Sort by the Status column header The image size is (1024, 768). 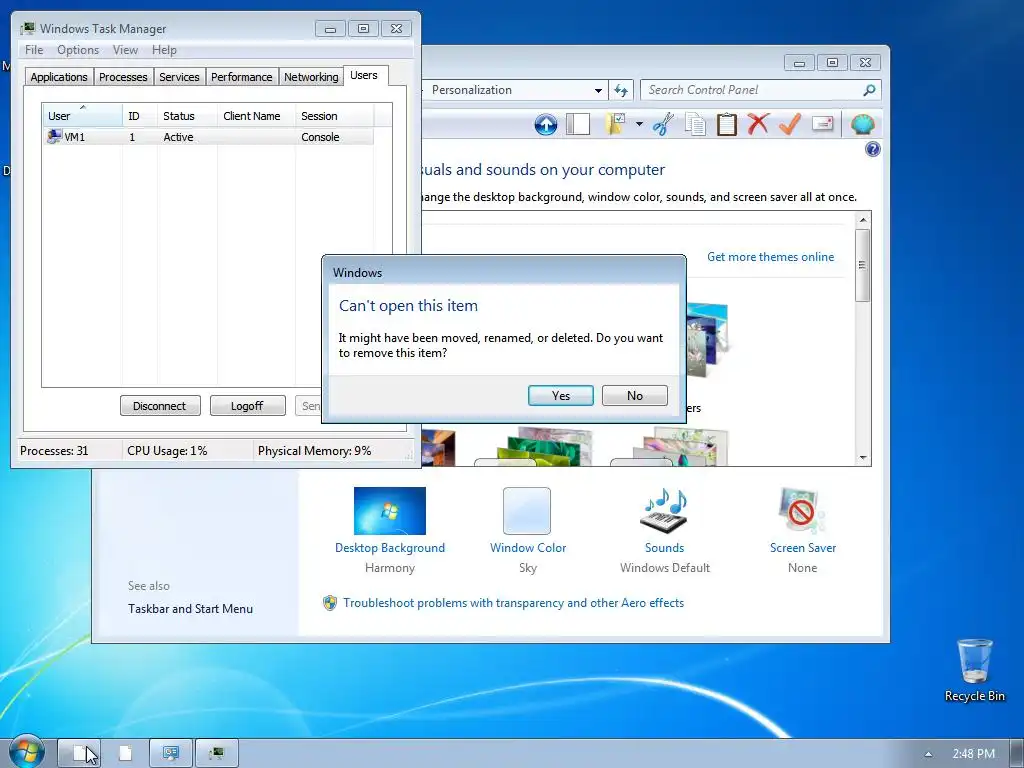tap(187, 116)
